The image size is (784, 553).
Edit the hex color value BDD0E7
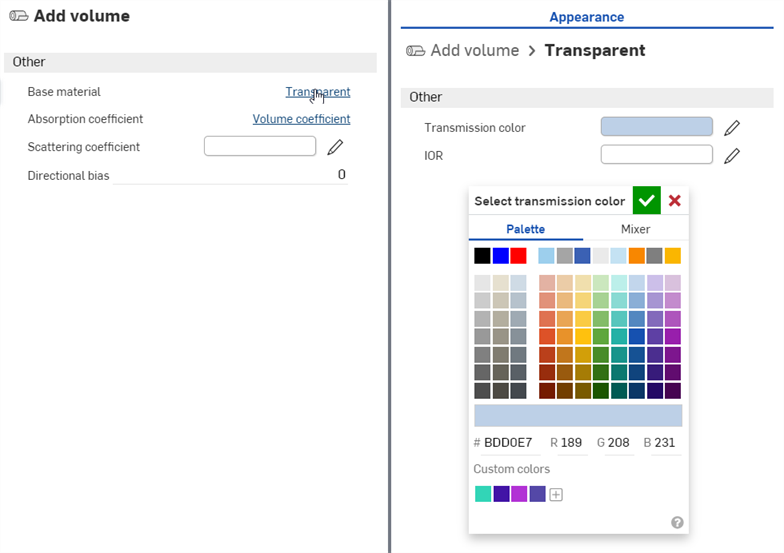point(510,443)
